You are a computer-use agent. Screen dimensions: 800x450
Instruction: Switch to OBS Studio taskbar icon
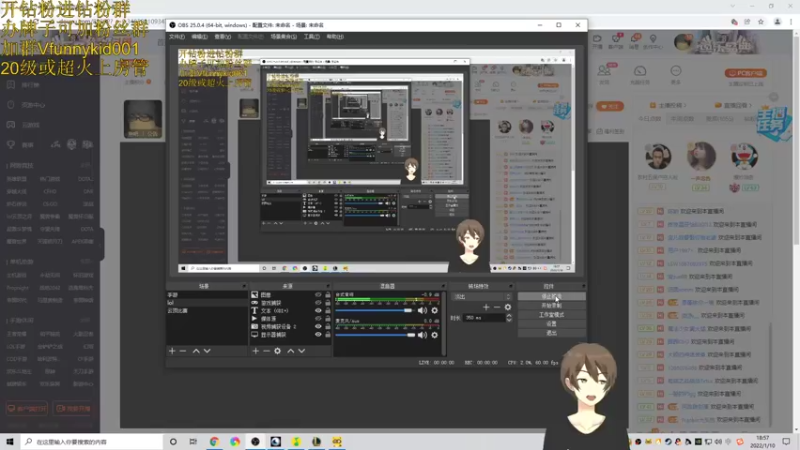255,441
